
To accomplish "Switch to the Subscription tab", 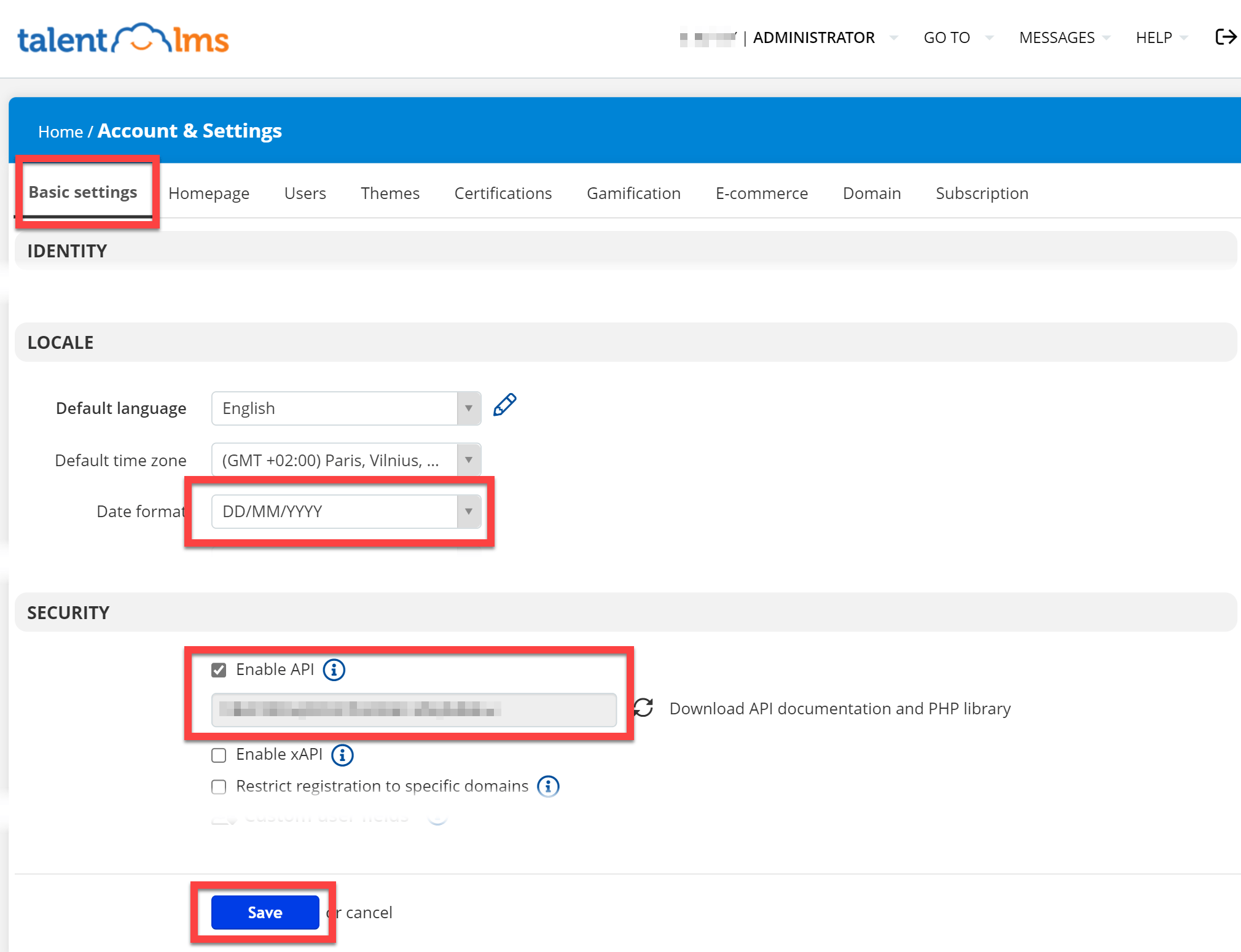I will (x=982, y=193).
